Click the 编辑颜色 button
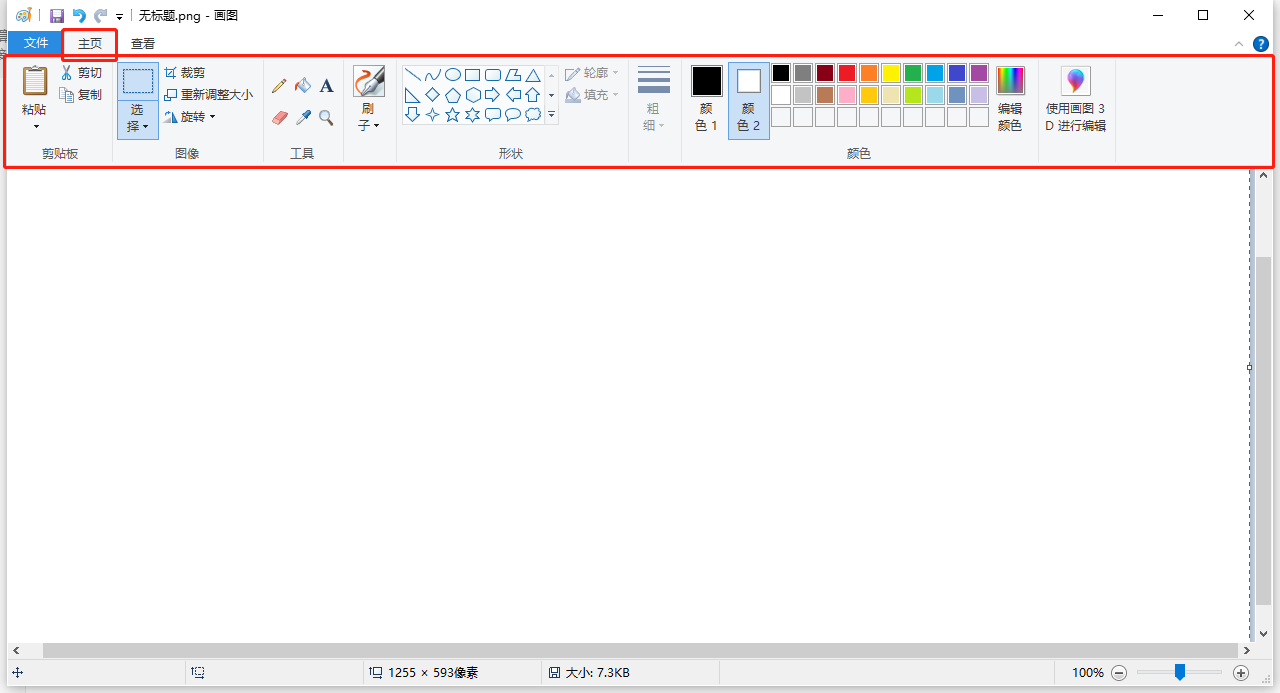Image resolution: width=1280 pixels, height=693 pixels. pos(1010,100)
